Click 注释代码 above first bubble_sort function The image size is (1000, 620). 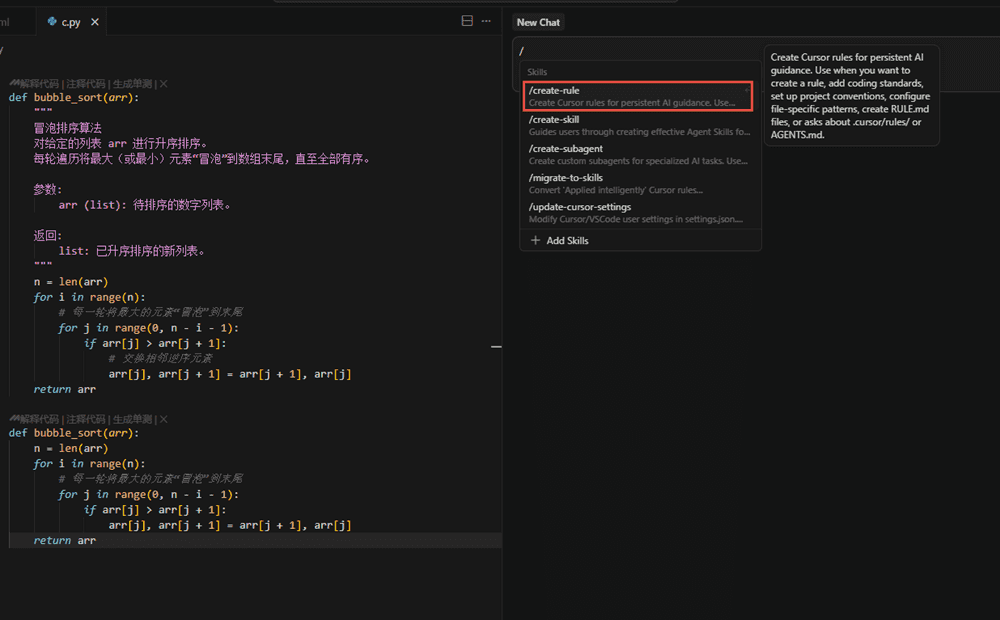(x=86, y=84)
